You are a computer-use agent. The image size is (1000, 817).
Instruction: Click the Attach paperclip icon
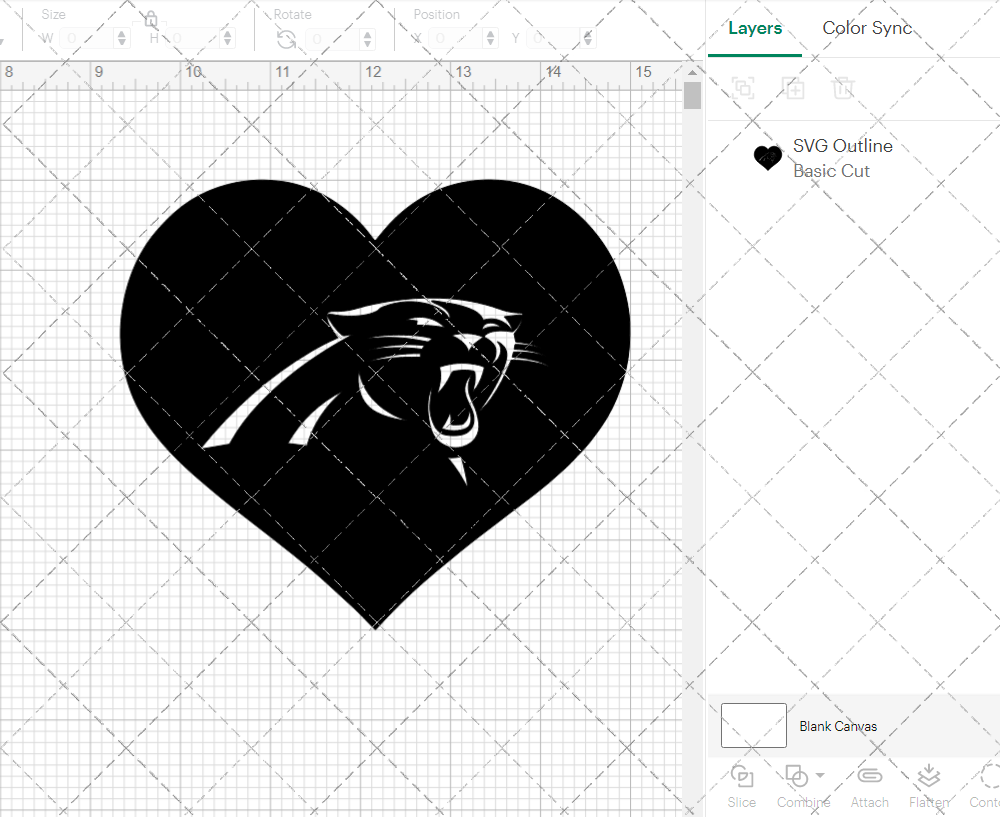(x=869, y=777)
